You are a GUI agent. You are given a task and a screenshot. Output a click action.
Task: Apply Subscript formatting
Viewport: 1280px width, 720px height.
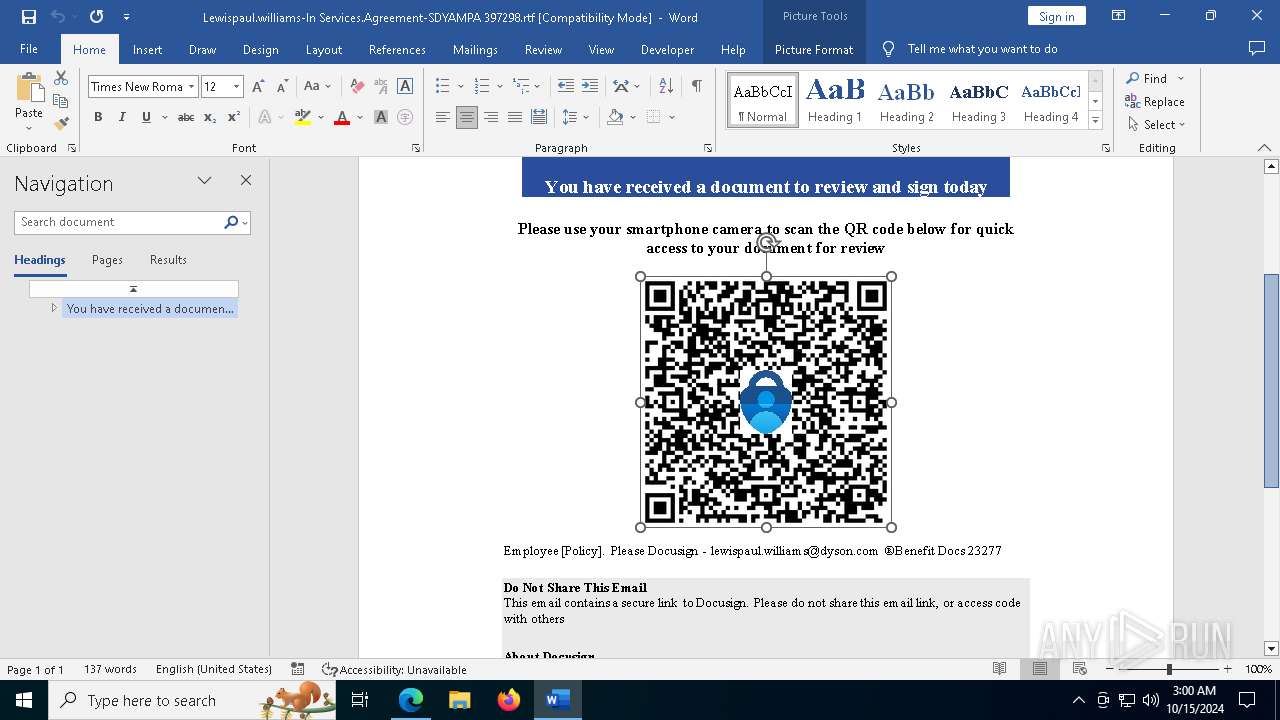pyautogui.click(x=210, y=117)
